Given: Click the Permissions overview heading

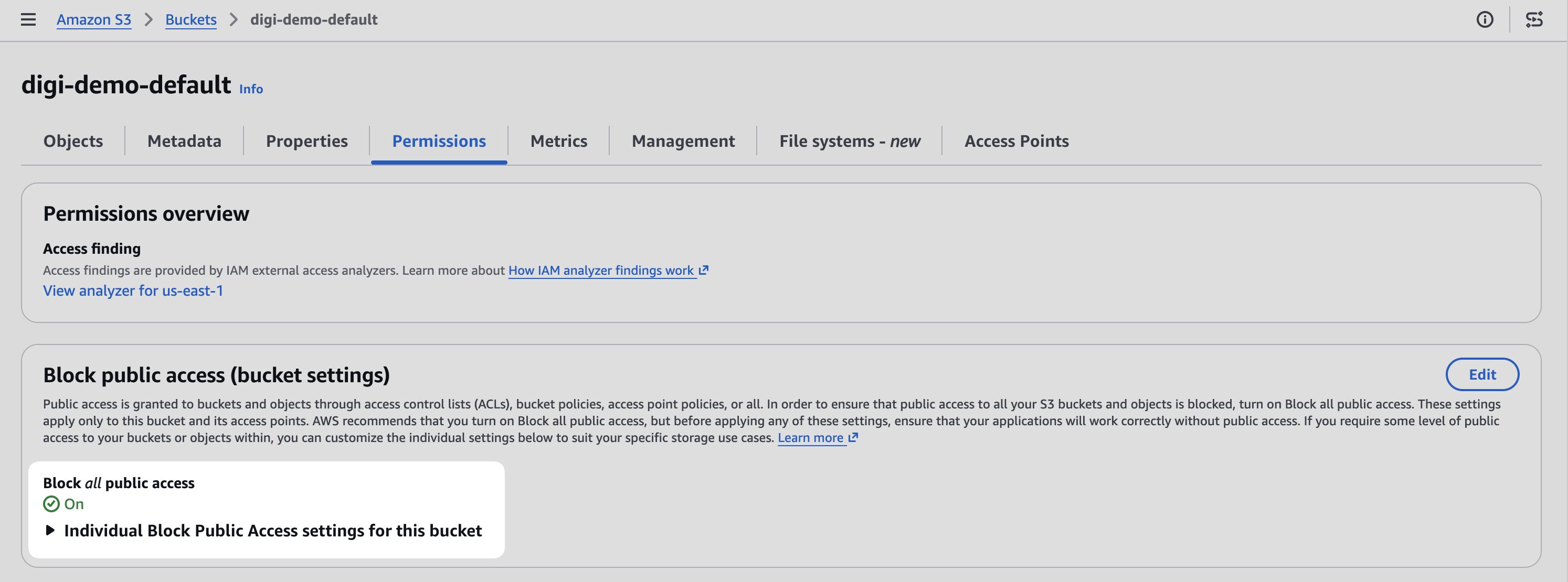Looking at the screenshot, I should [x=146, y=213].
